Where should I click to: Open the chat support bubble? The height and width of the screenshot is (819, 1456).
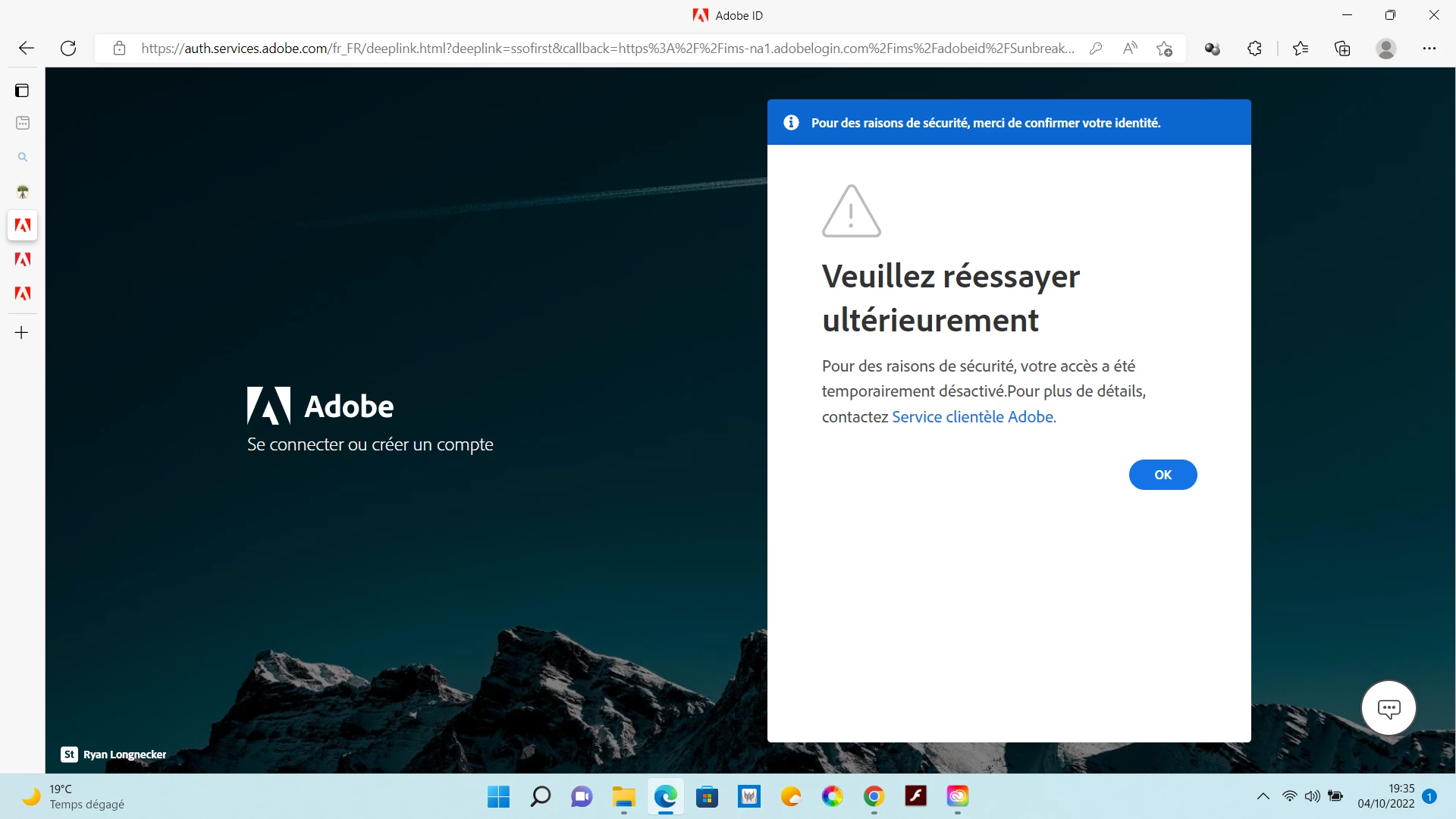(x=1389, y=708)
